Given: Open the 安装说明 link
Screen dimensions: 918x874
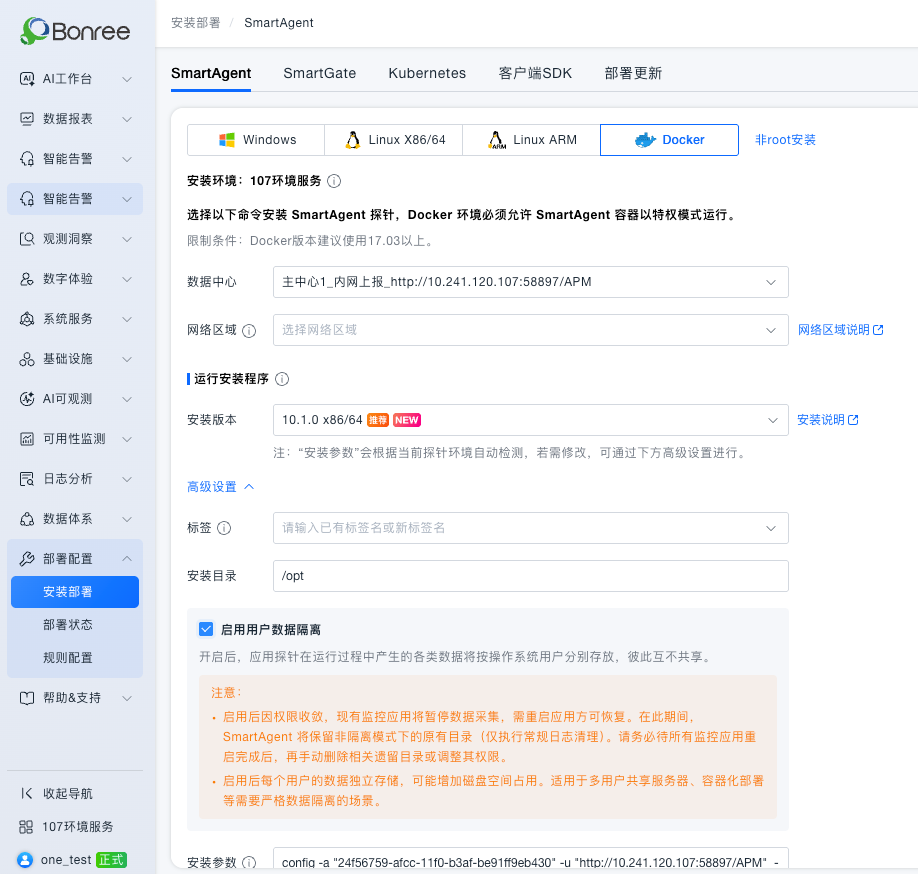Looking at the screenshot, I should click(x=828, y=420).
